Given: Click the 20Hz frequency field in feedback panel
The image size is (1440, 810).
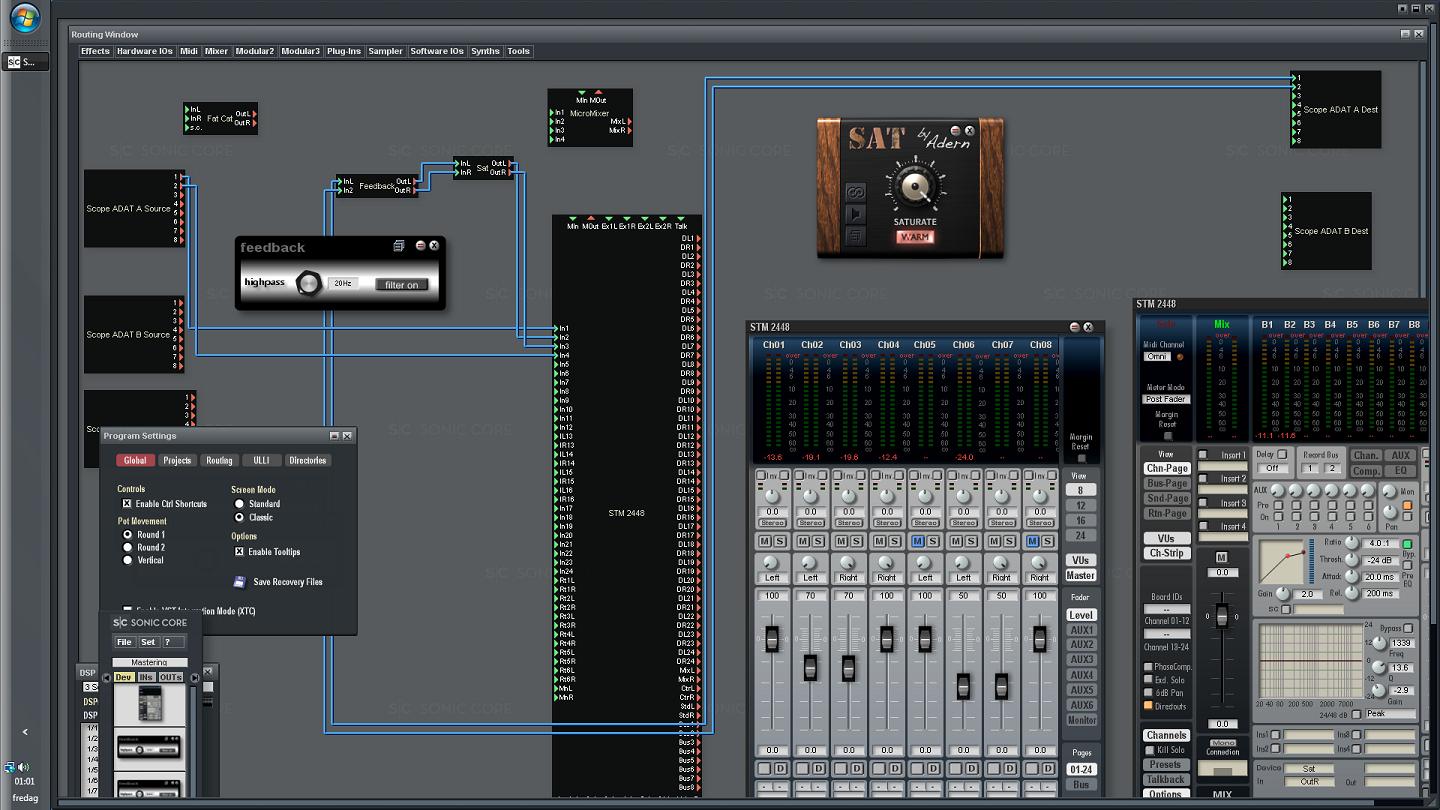Looking at the screenshot, I should point(343,284).
